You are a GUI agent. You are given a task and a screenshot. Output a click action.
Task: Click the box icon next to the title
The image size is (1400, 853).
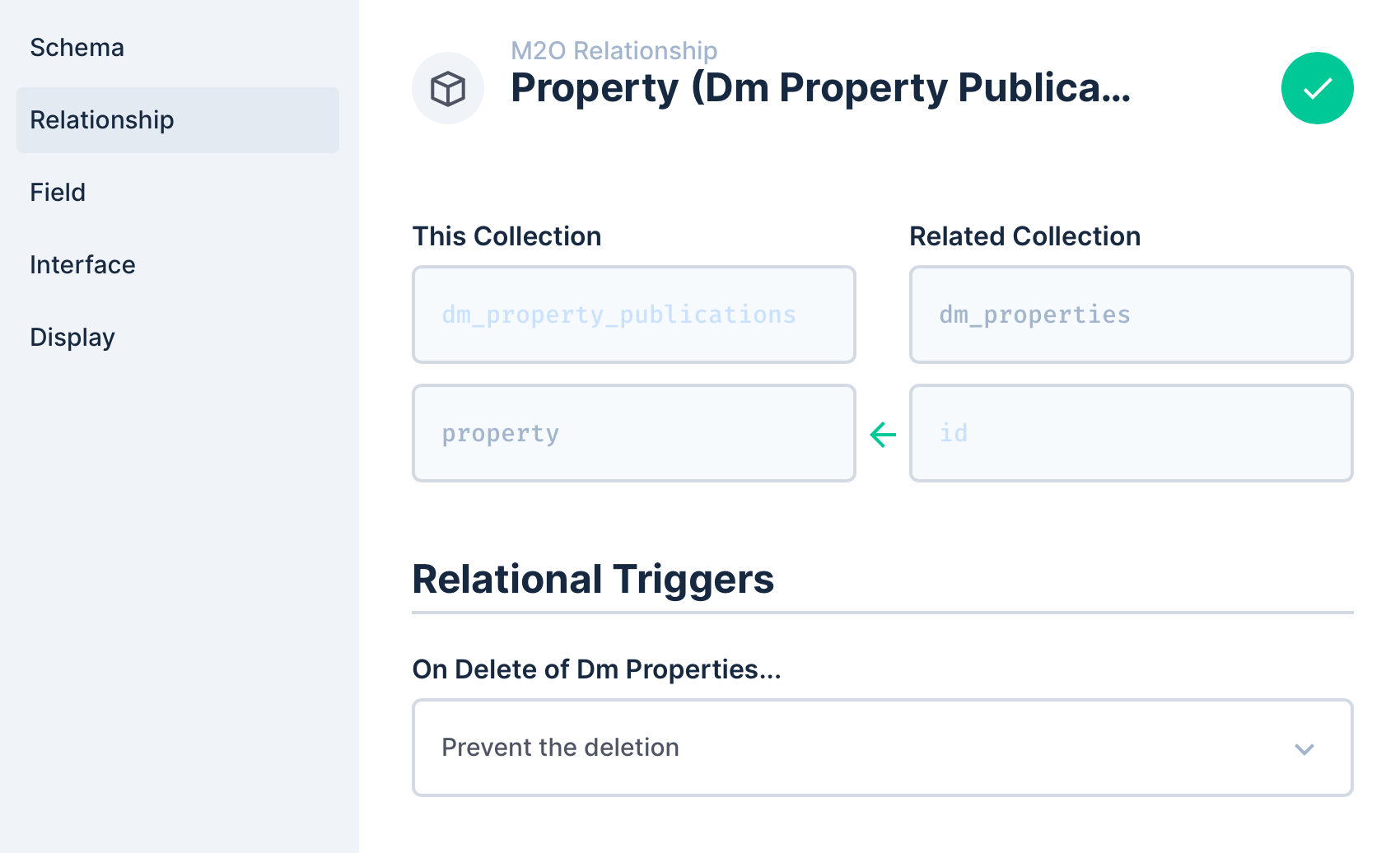[447, 88]
